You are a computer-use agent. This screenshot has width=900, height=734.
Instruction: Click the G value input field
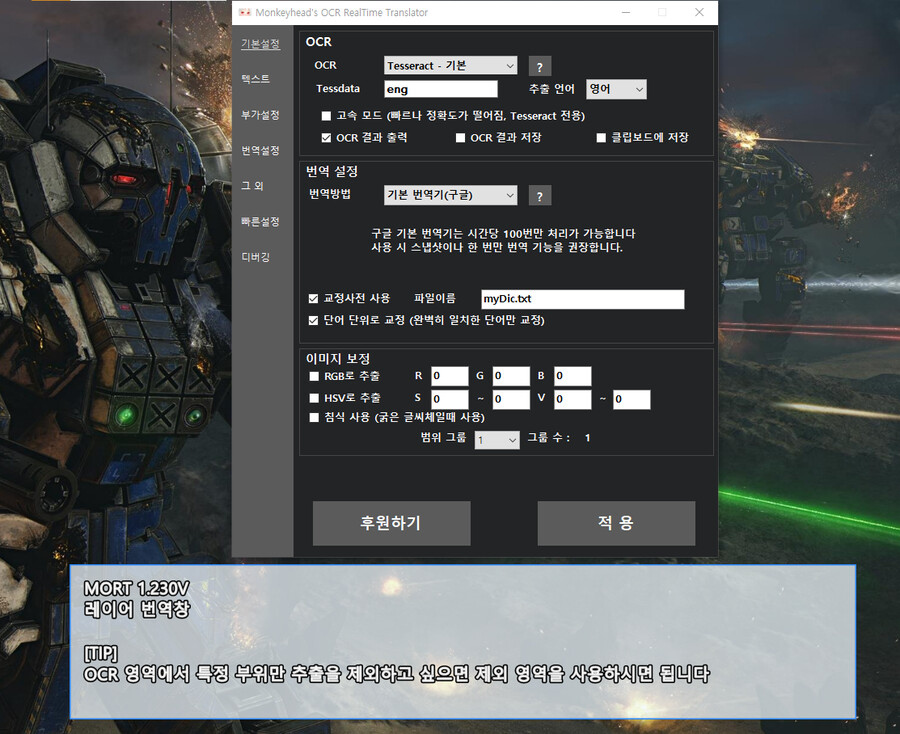[x=511, y=376]
